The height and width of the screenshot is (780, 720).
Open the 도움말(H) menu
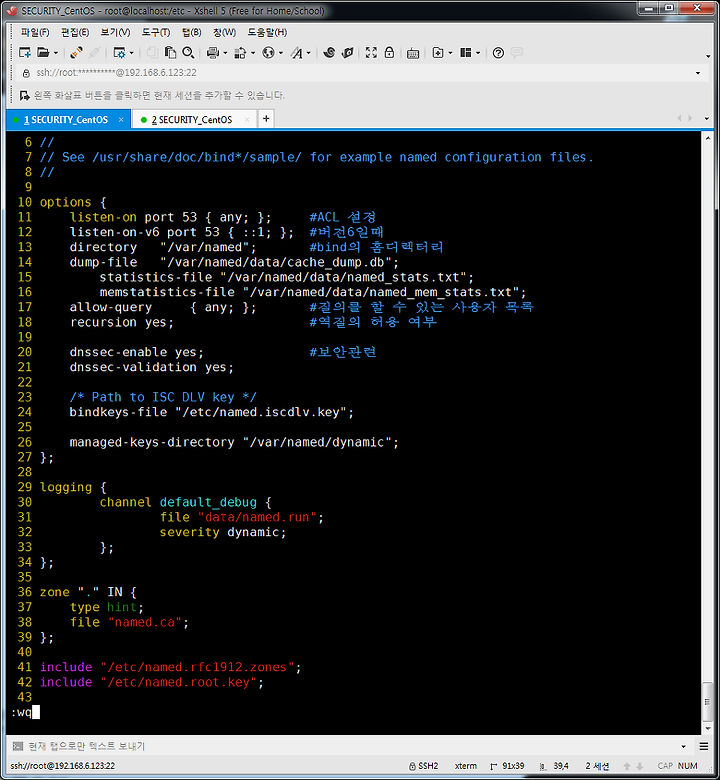point(267,32)
